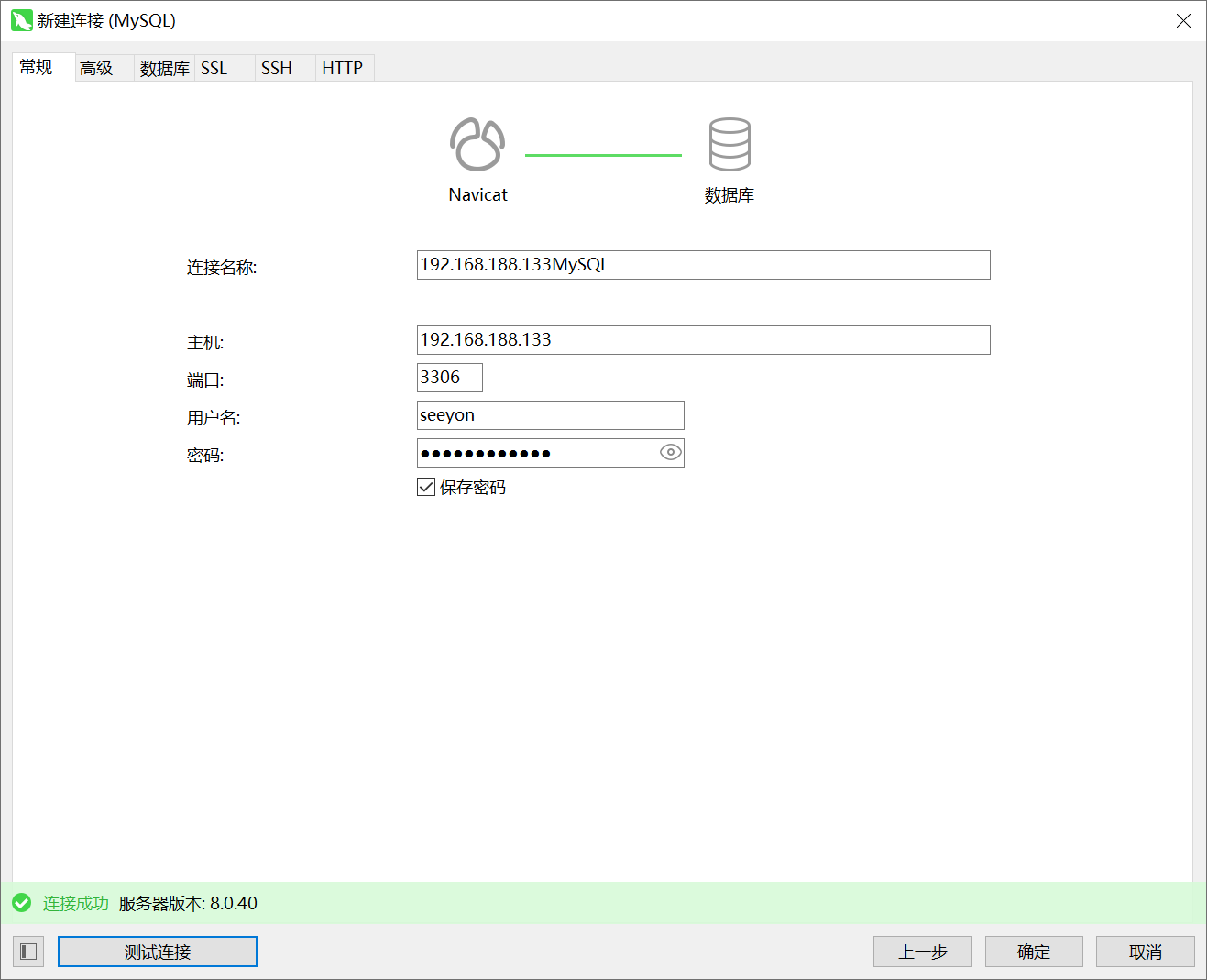Close the 新建连接 dialog window
1207x980 pixels.
[x=1184, y=20]
